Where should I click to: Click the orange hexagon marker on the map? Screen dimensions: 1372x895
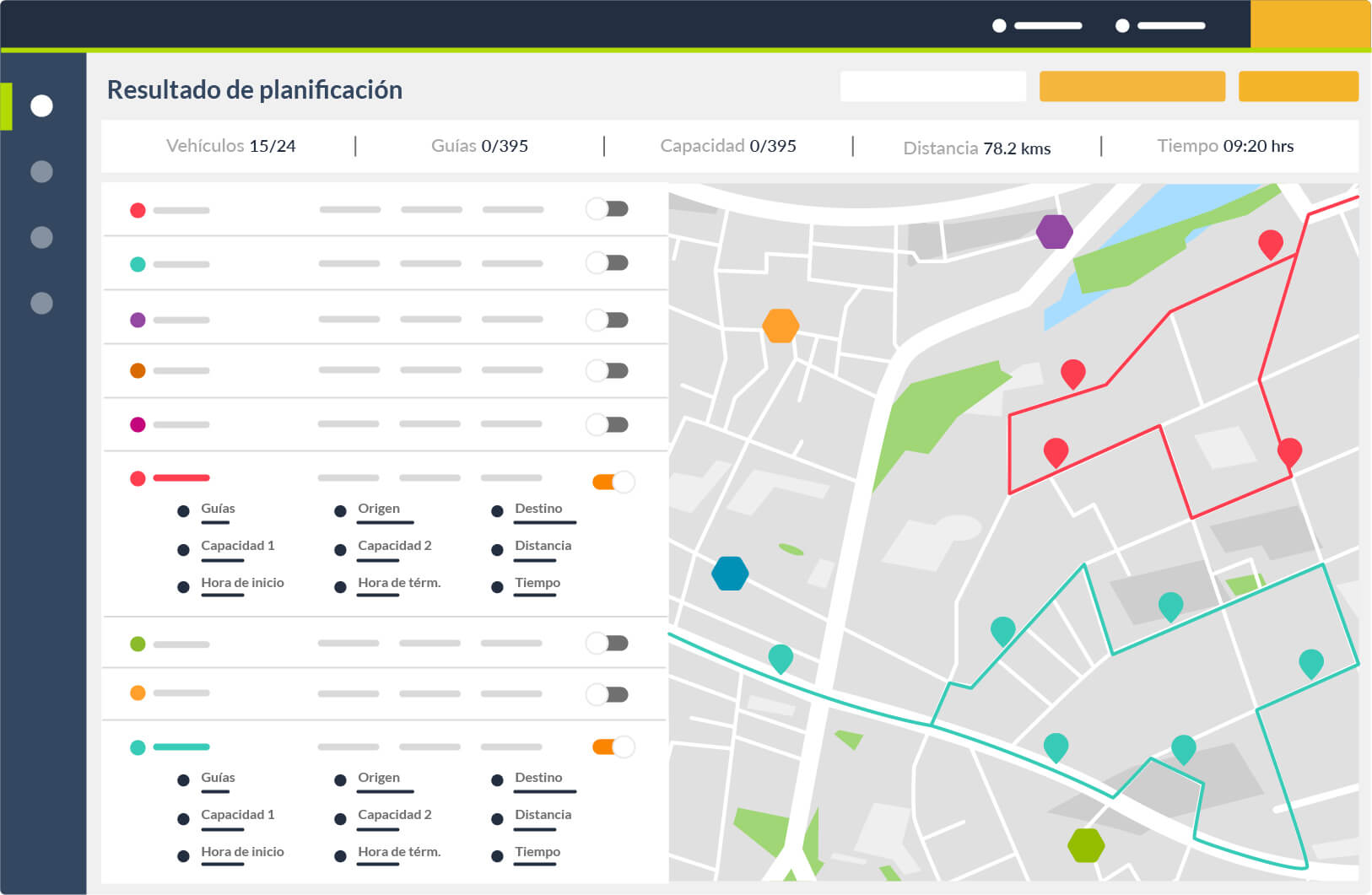pyautogui.click(x=781, y=325)
